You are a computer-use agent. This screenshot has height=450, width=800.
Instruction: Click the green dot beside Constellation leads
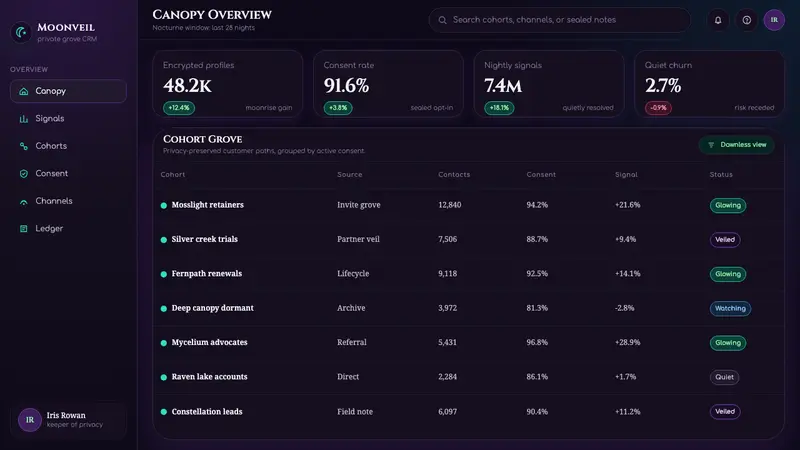[164, 412]
